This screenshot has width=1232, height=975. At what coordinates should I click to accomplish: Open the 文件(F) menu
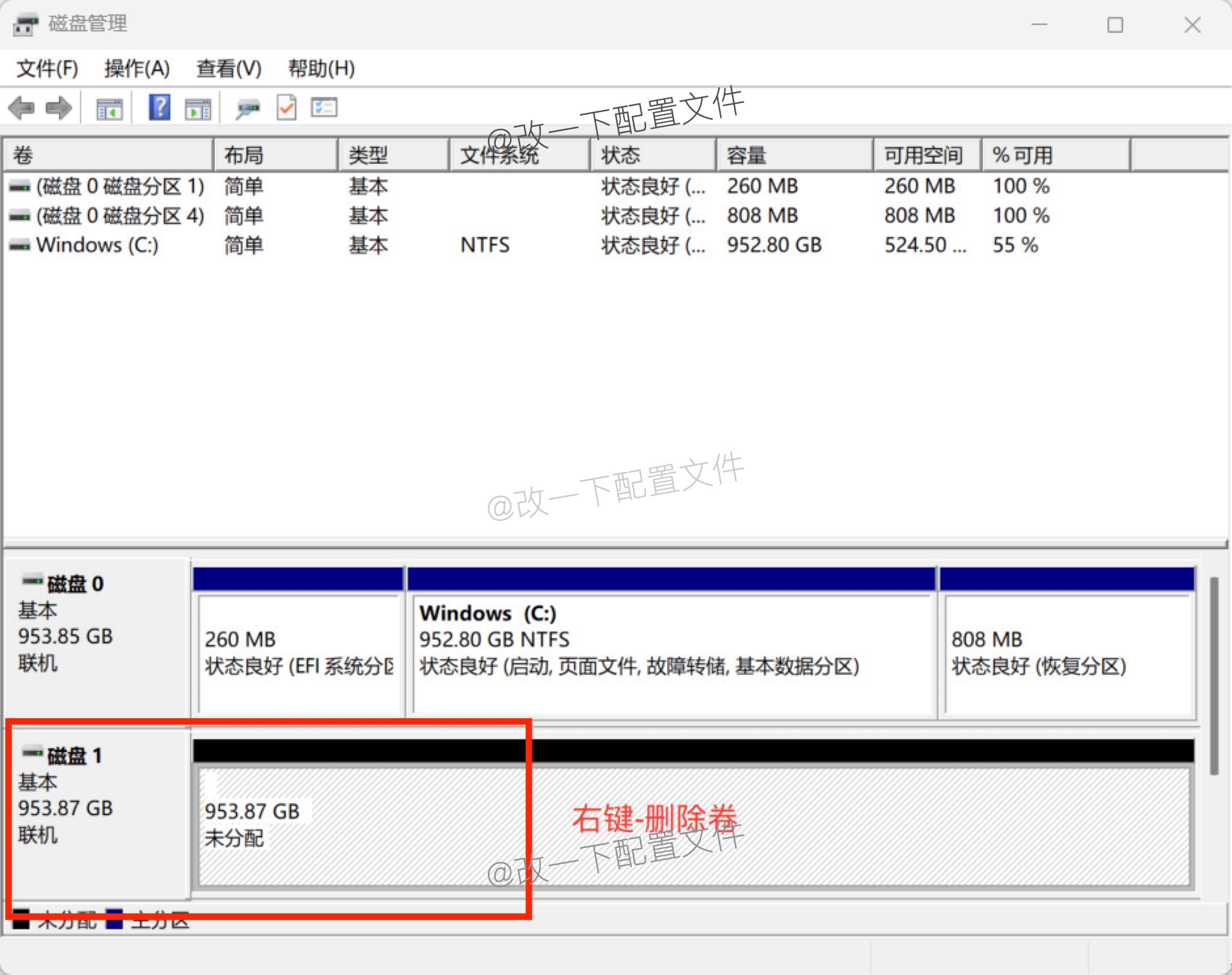point(47,69)
